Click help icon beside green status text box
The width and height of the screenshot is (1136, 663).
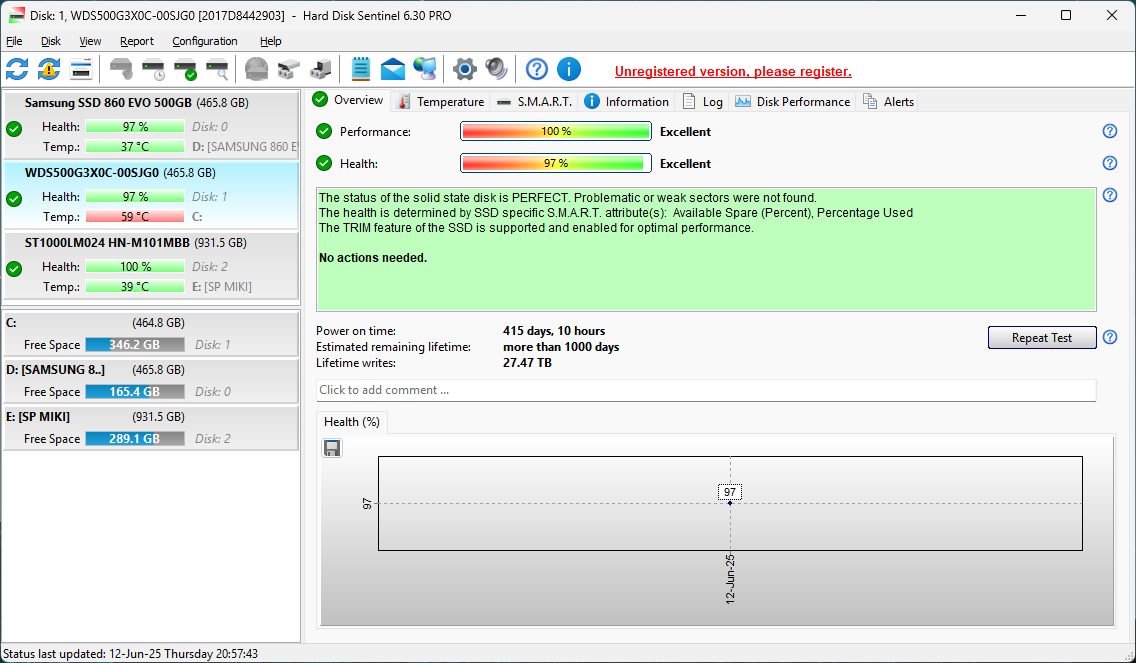pyautogui.click(x=1109, y=195)
